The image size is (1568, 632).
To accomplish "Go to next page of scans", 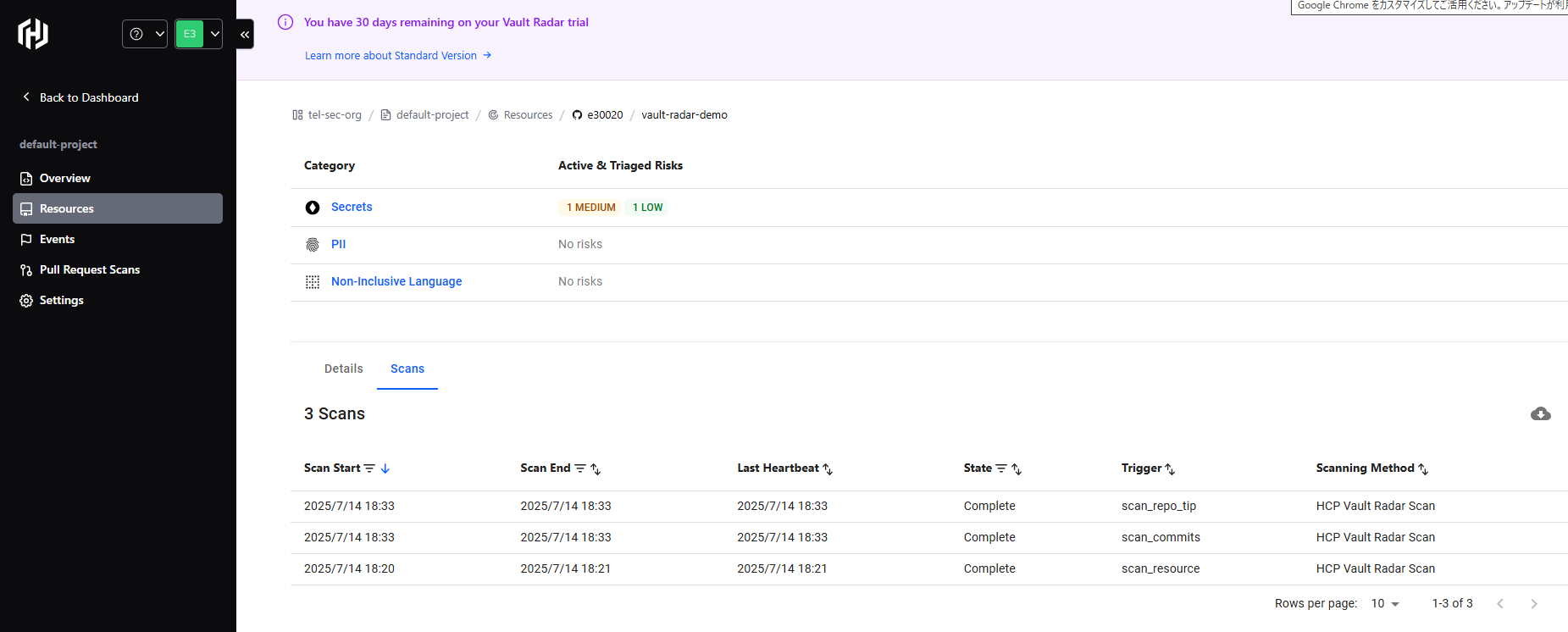I will 1534,603.
